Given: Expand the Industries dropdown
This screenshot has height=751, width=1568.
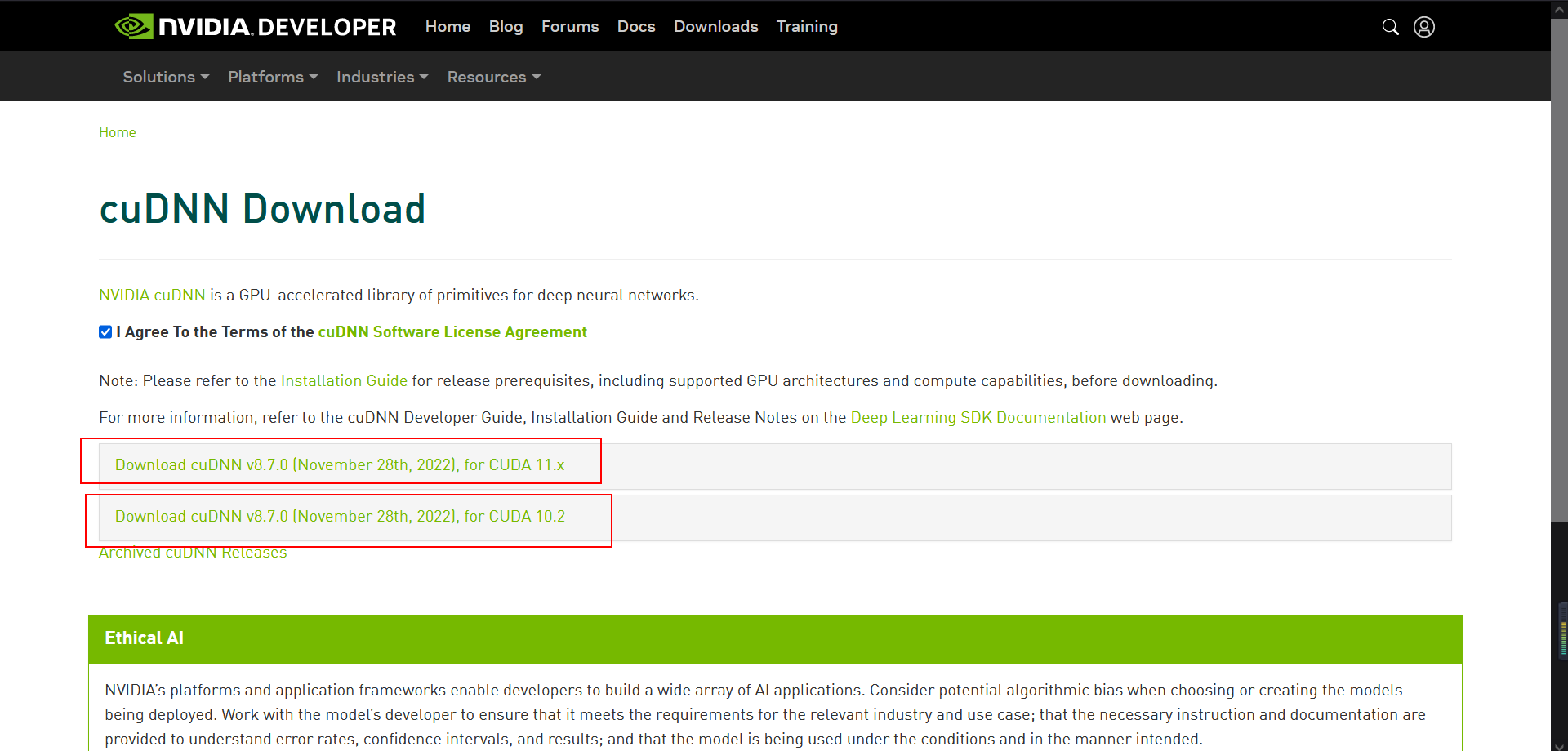Looking at the screenshot, I should (x=382, y=77).
